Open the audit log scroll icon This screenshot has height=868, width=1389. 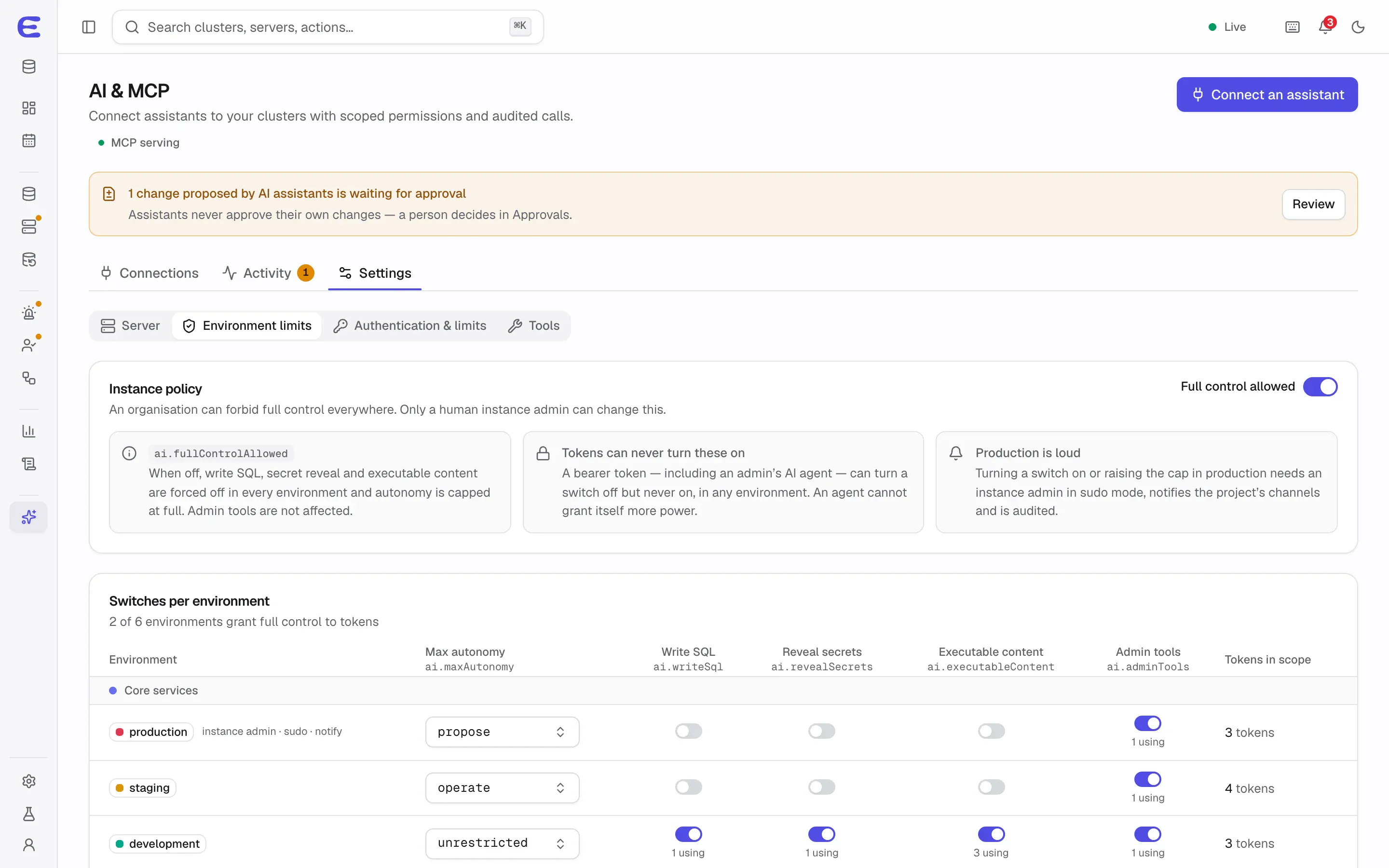tap(29, 464)
